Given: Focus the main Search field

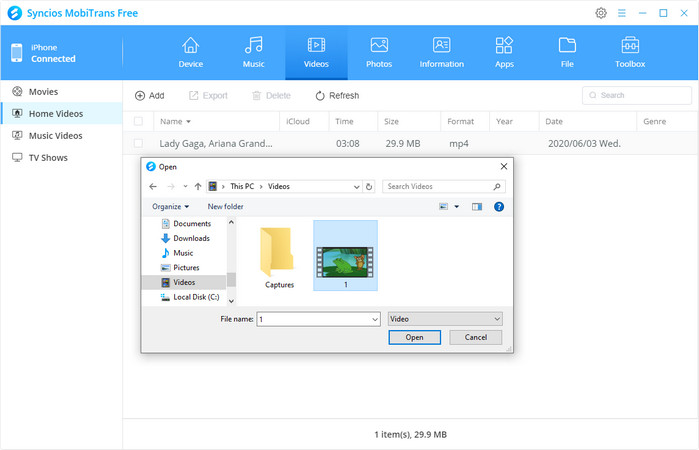Looking at the screenshot, I should click(637, 95).
